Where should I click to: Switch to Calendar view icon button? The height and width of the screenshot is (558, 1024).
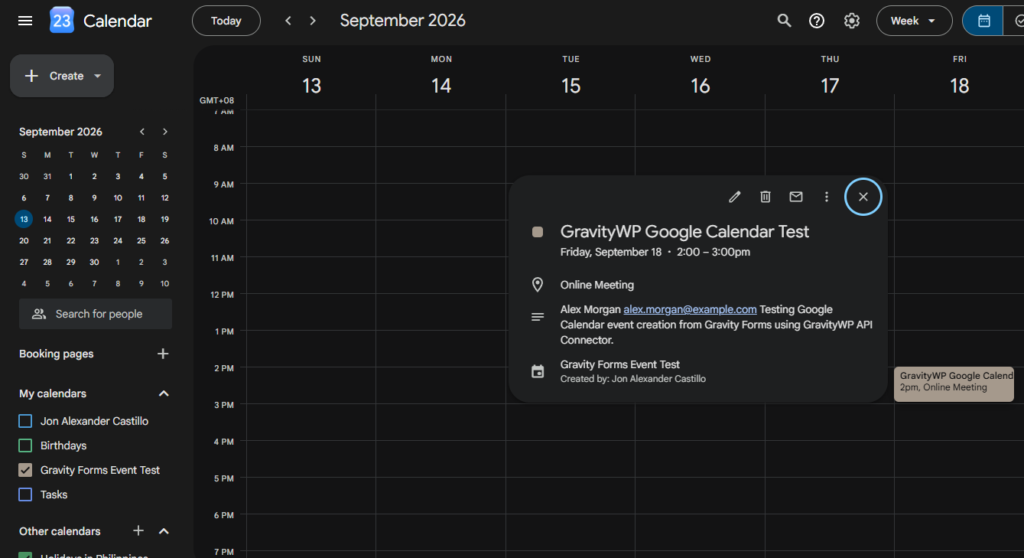(x=984, y=21)
